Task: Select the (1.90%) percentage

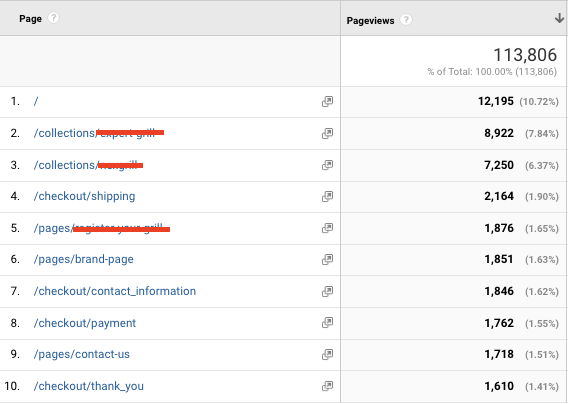Action: coord(542,197)
